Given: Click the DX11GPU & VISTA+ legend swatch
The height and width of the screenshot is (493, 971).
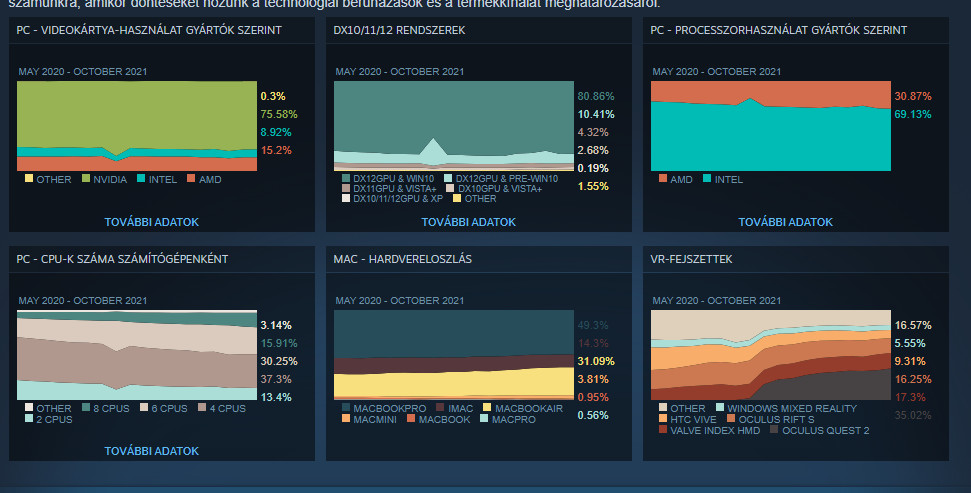Looking at the screenshot, I should [x=346, y=188].
